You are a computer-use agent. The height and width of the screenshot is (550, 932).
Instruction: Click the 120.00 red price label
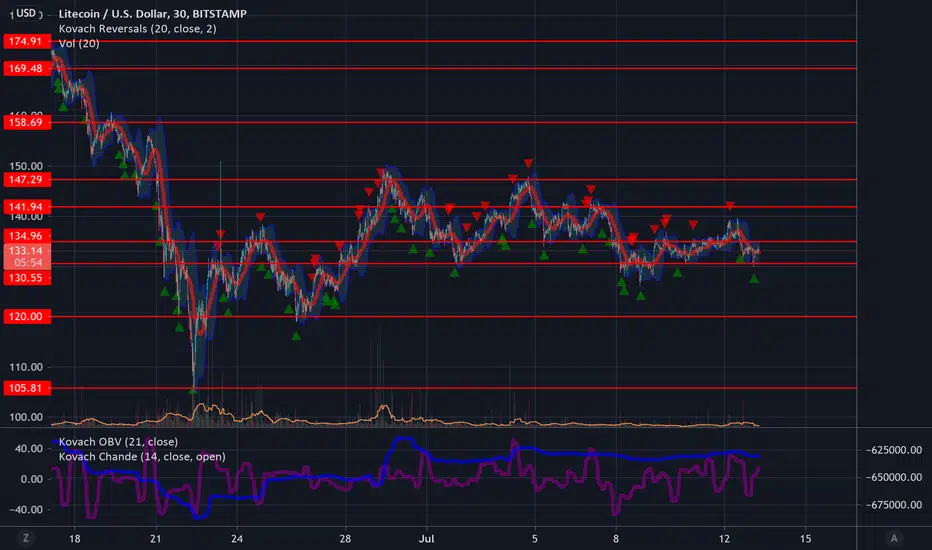(x=27, y=316)
